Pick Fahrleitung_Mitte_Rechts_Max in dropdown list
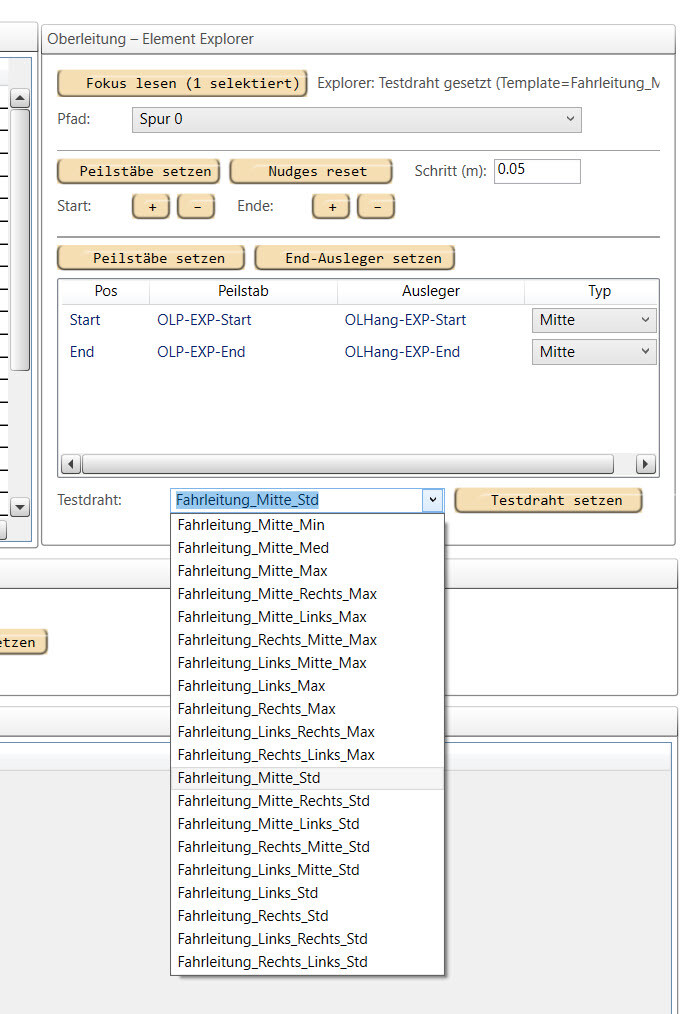Image resolution: width=681 pixels, height=1014 pixels. (277, 594)
